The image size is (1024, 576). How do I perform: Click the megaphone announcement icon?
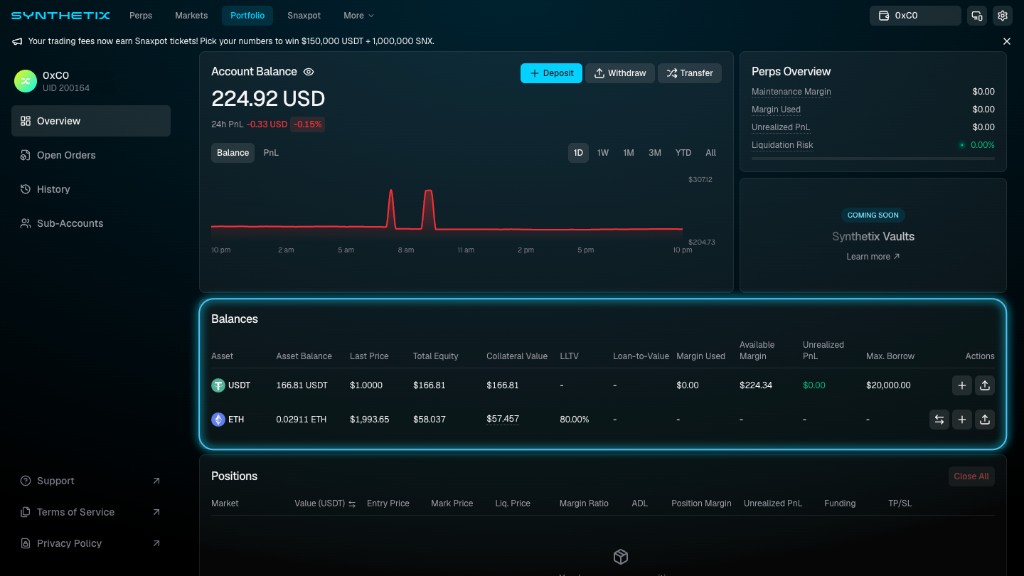point(17,41)
